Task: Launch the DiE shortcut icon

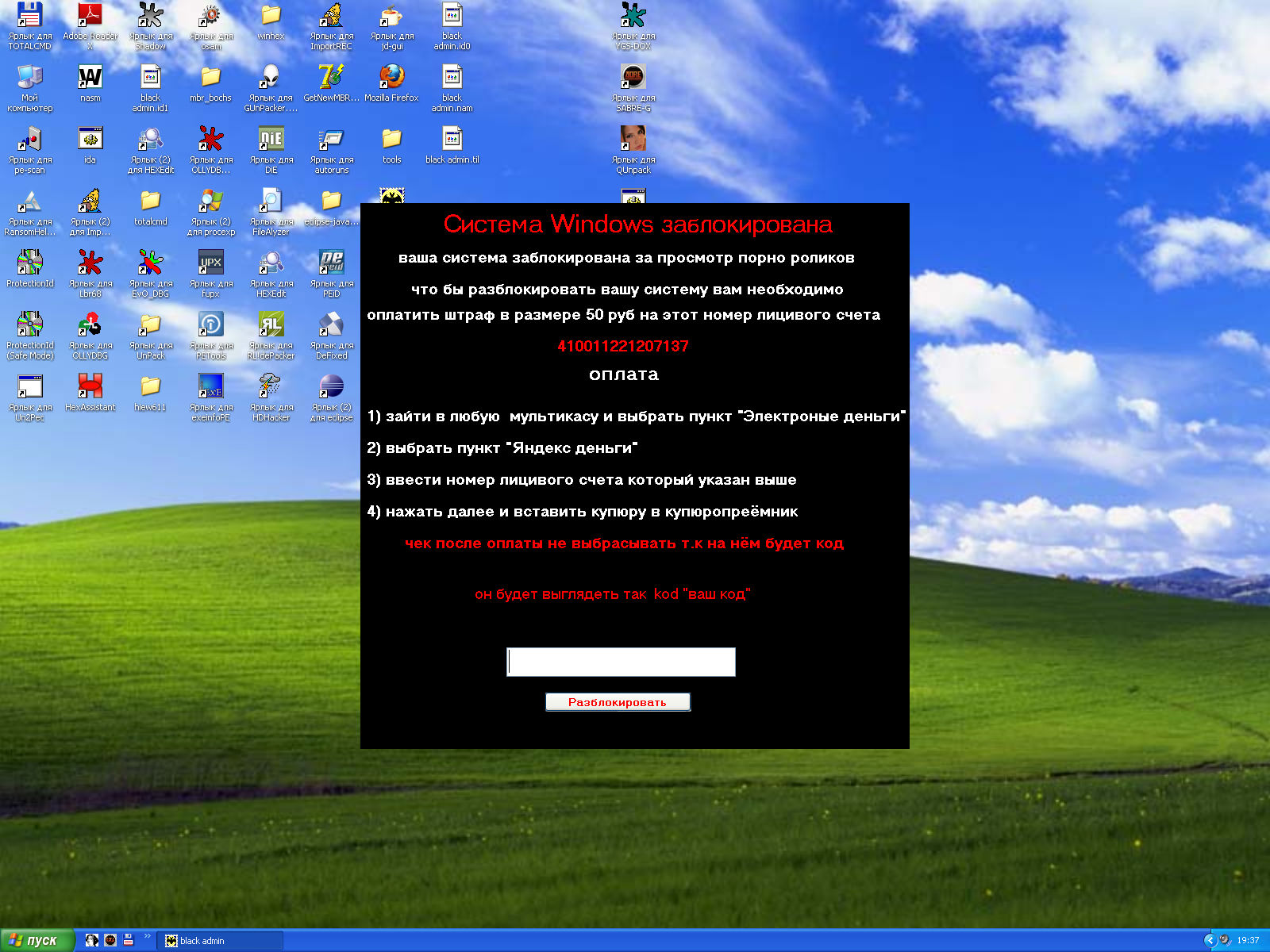Action: coord(271,138)
